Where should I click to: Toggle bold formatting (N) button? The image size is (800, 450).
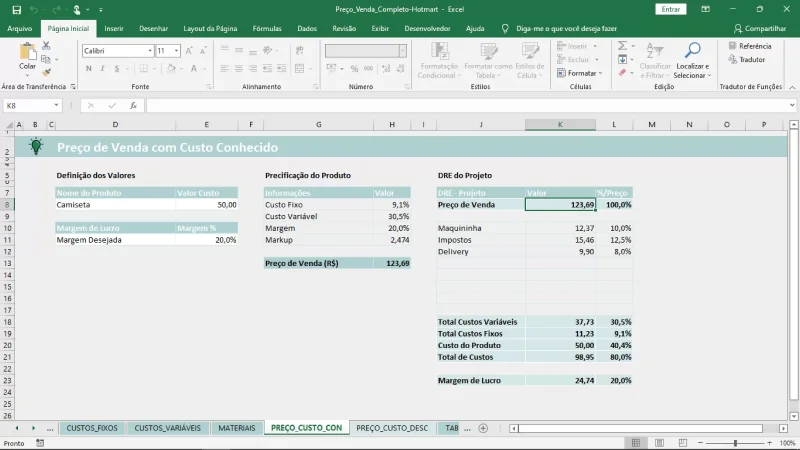89,69
